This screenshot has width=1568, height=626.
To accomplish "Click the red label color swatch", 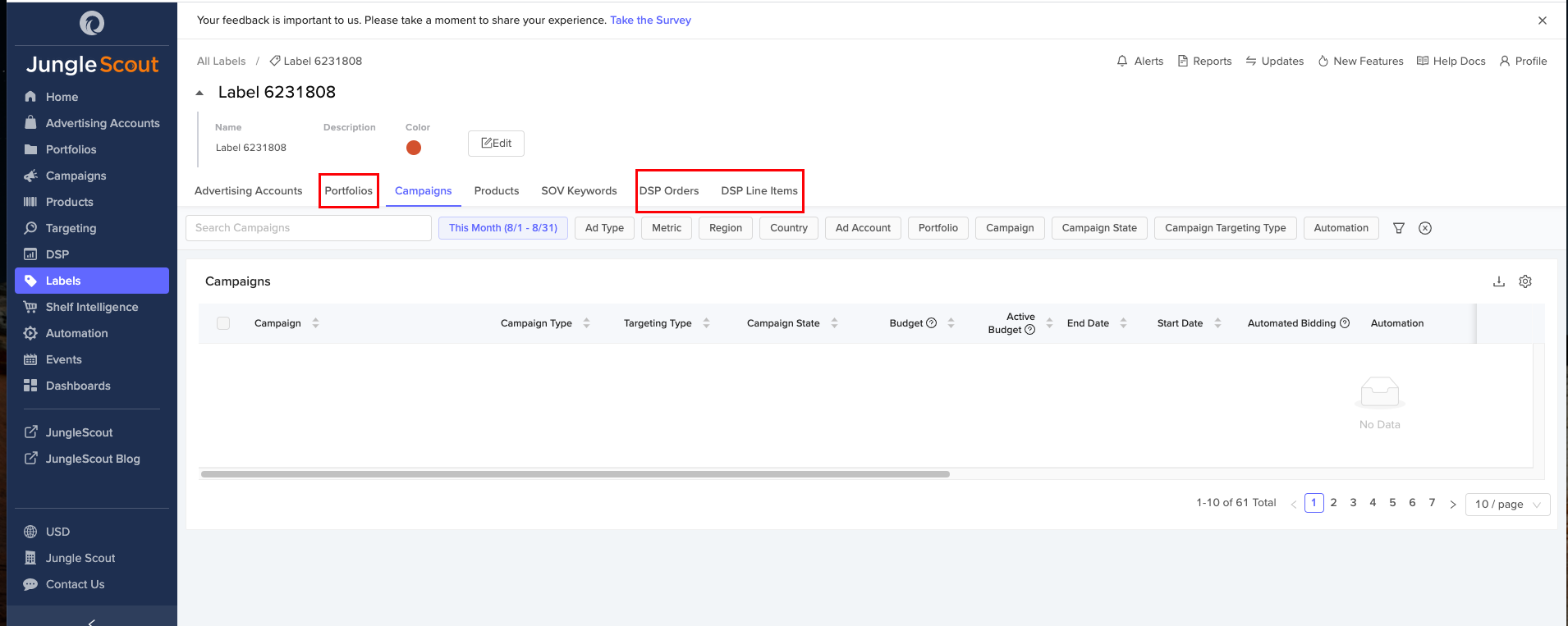I will point(414,148).
